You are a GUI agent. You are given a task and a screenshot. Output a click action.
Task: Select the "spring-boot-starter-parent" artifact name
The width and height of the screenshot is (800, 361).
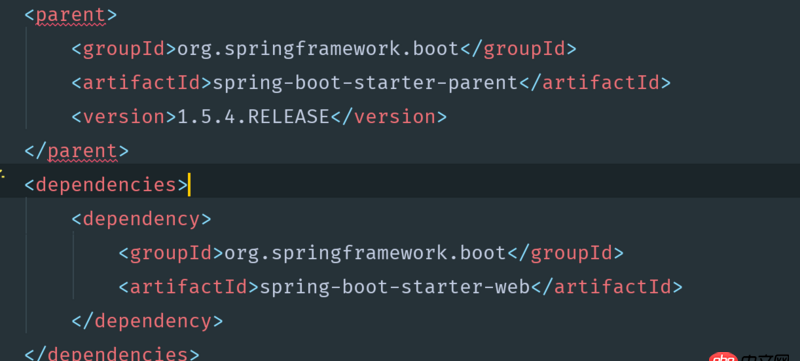pyautogui.click(x=365, y=83)
